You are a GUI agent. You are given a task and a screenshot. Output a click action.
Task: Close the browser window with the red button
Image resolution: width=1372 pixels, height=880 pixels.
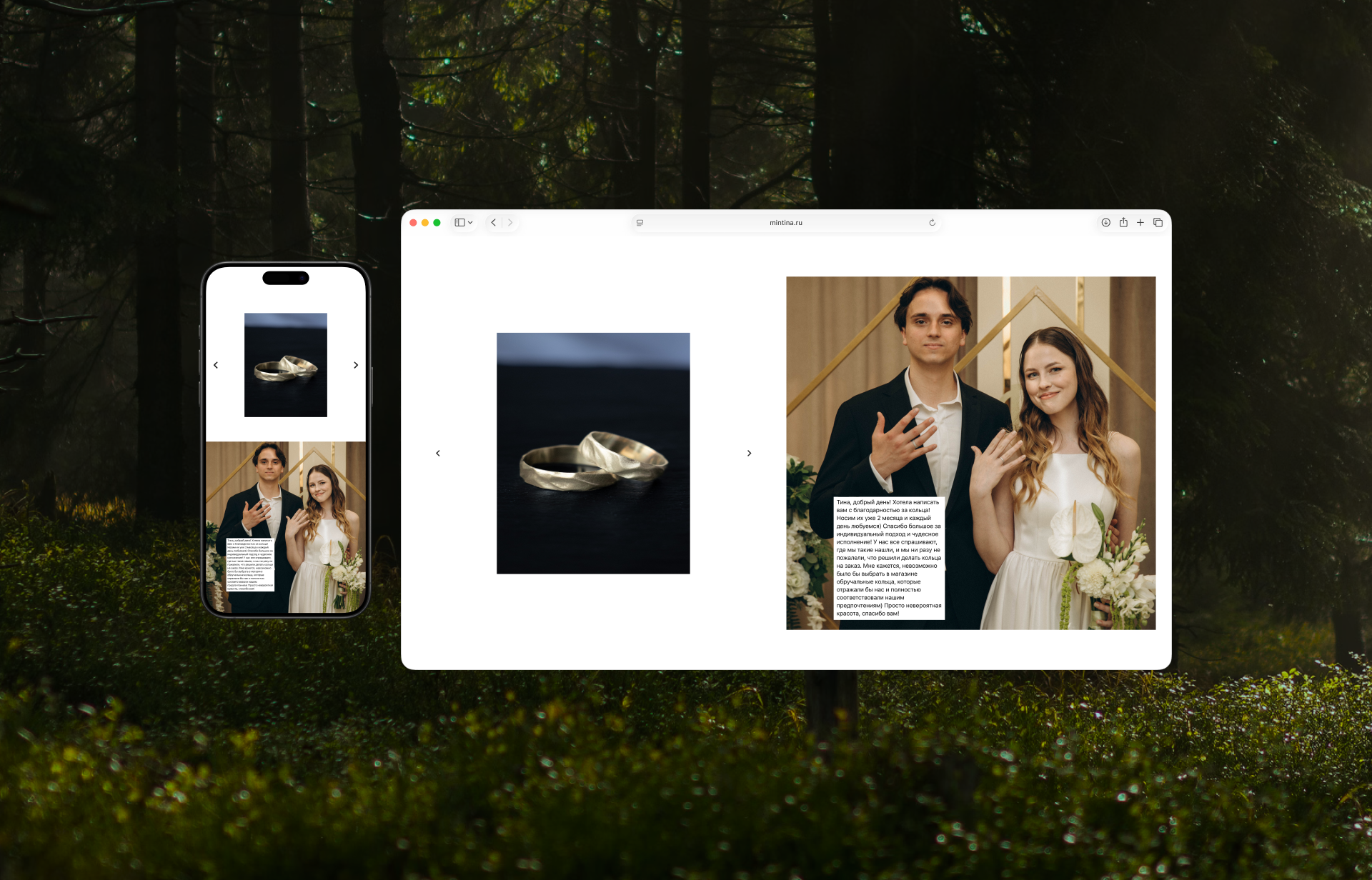[x=413, y=223]
